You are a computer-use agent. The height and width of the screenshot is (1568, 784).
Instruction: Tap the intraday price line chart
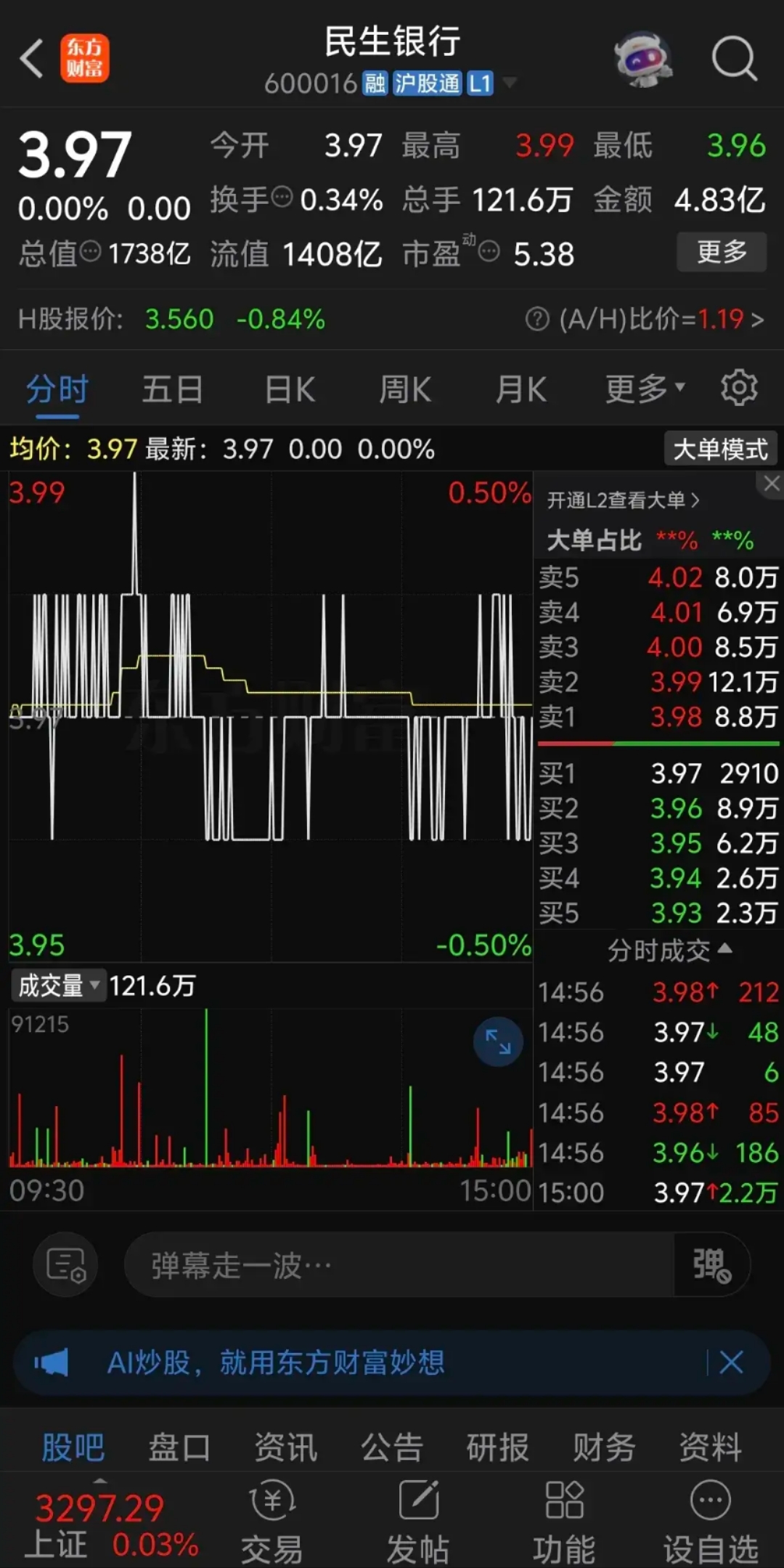click(x=271, y=716)
